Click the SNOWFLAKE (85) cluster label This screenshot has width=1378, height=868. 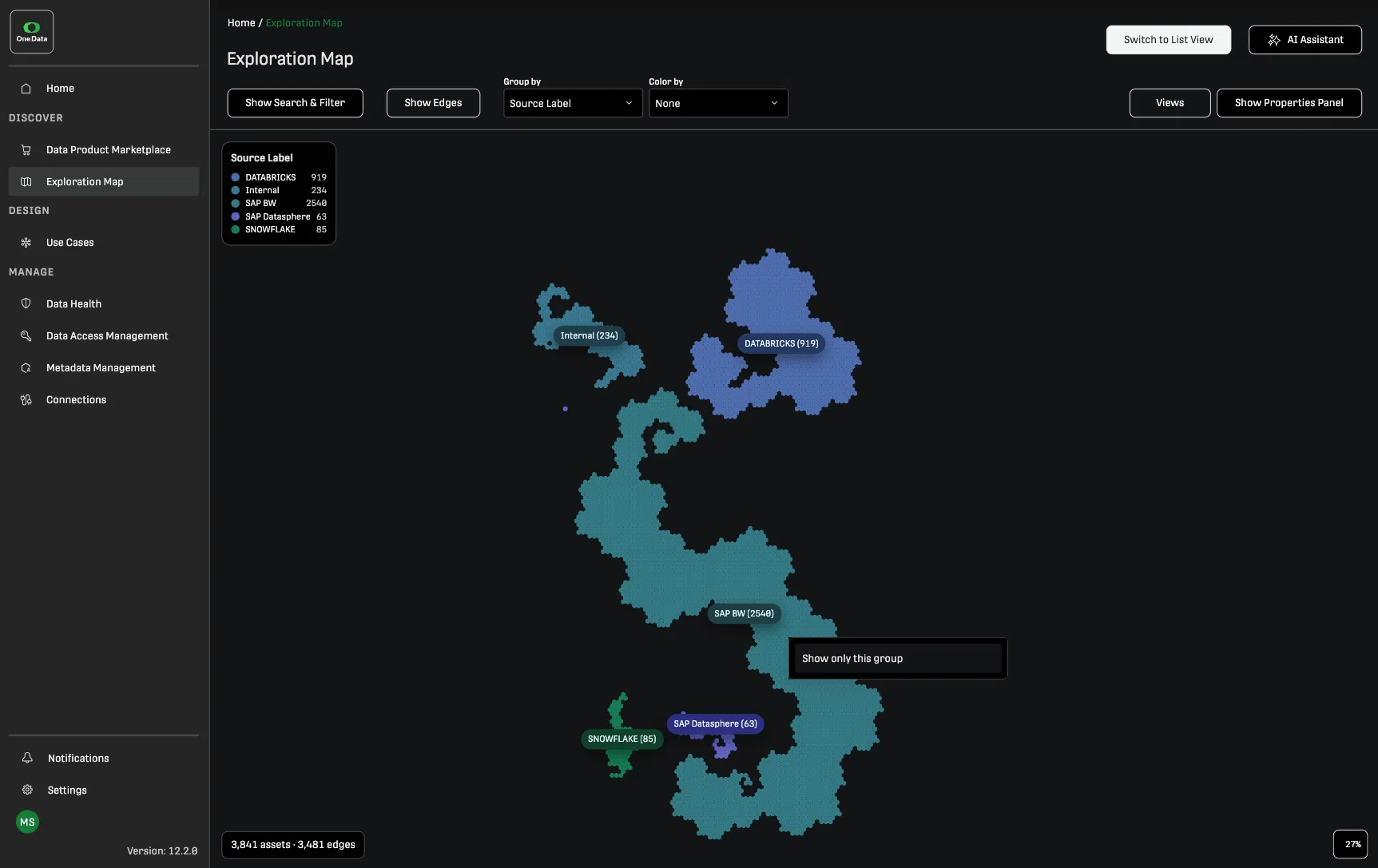(x=621, y=739)
